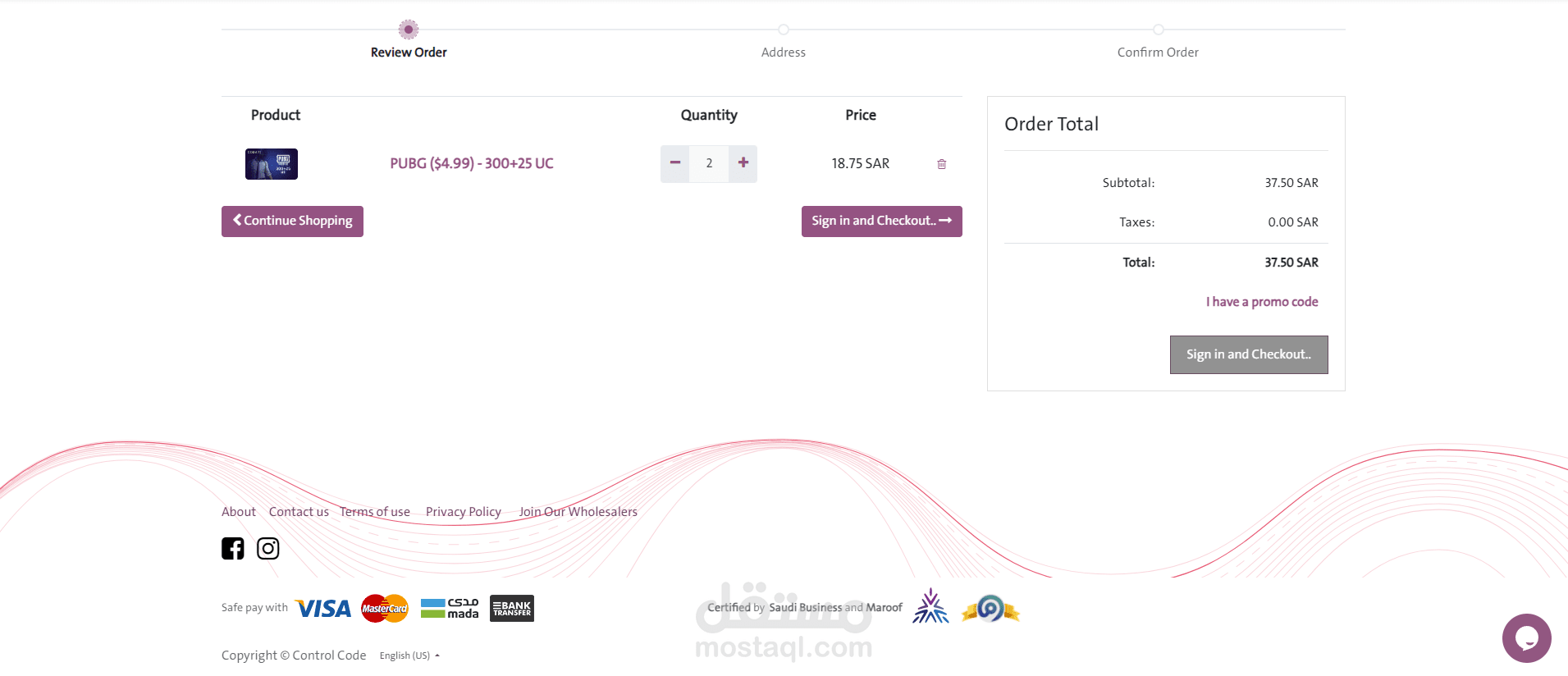Open the Contact us footer link
Image resolution: width=1568 pixels, height=676 pixels.
[299, 512]
